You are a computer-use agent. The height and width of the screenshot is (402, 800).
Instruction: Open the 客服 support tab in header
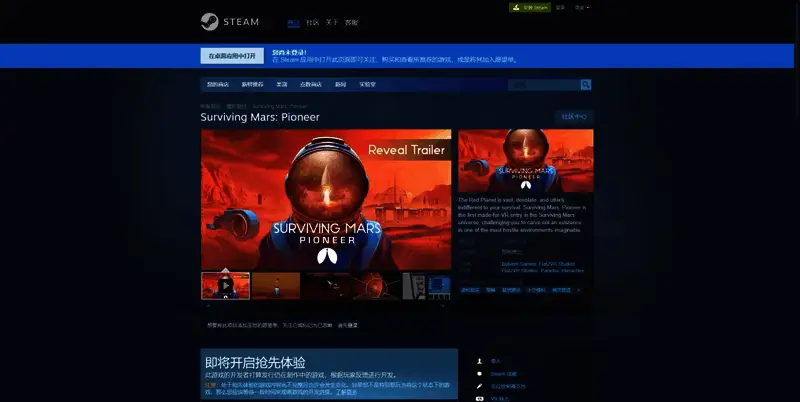pyautogui.click(x=351, y=22)
